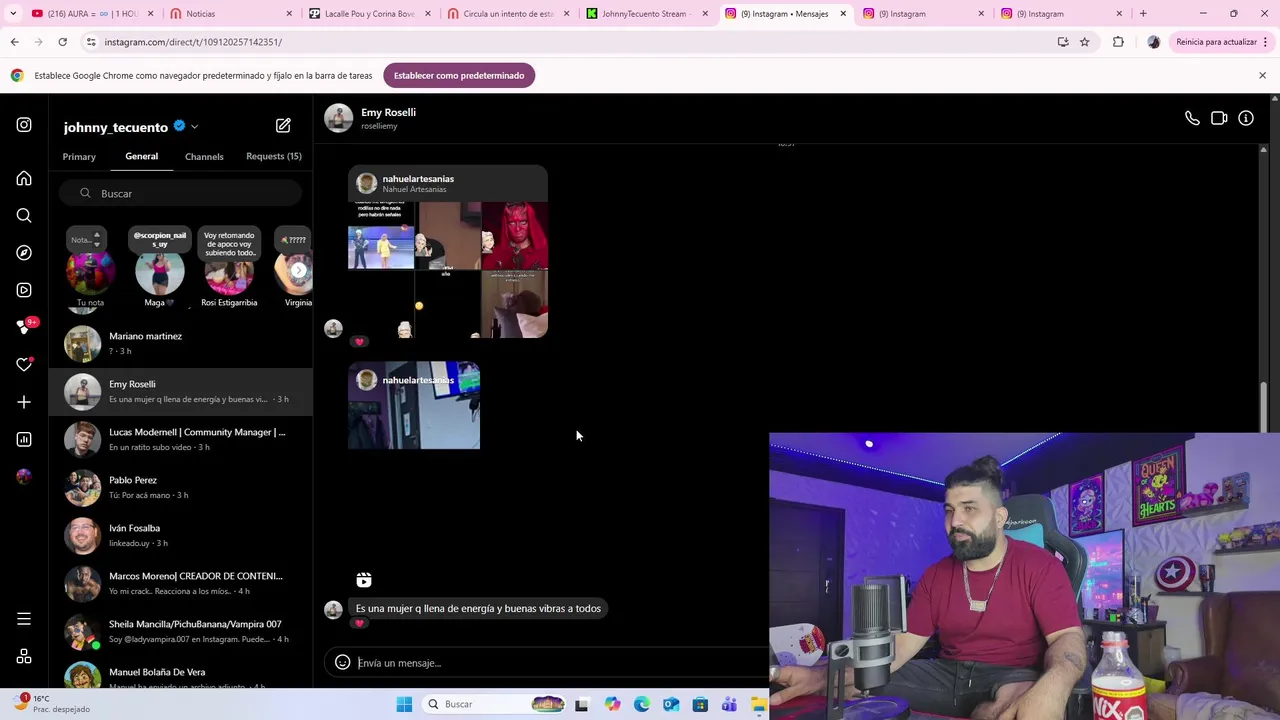Open chat with Mariano martinez
1280x720 pixels.
pyautogui.click(x=180, y=344)
